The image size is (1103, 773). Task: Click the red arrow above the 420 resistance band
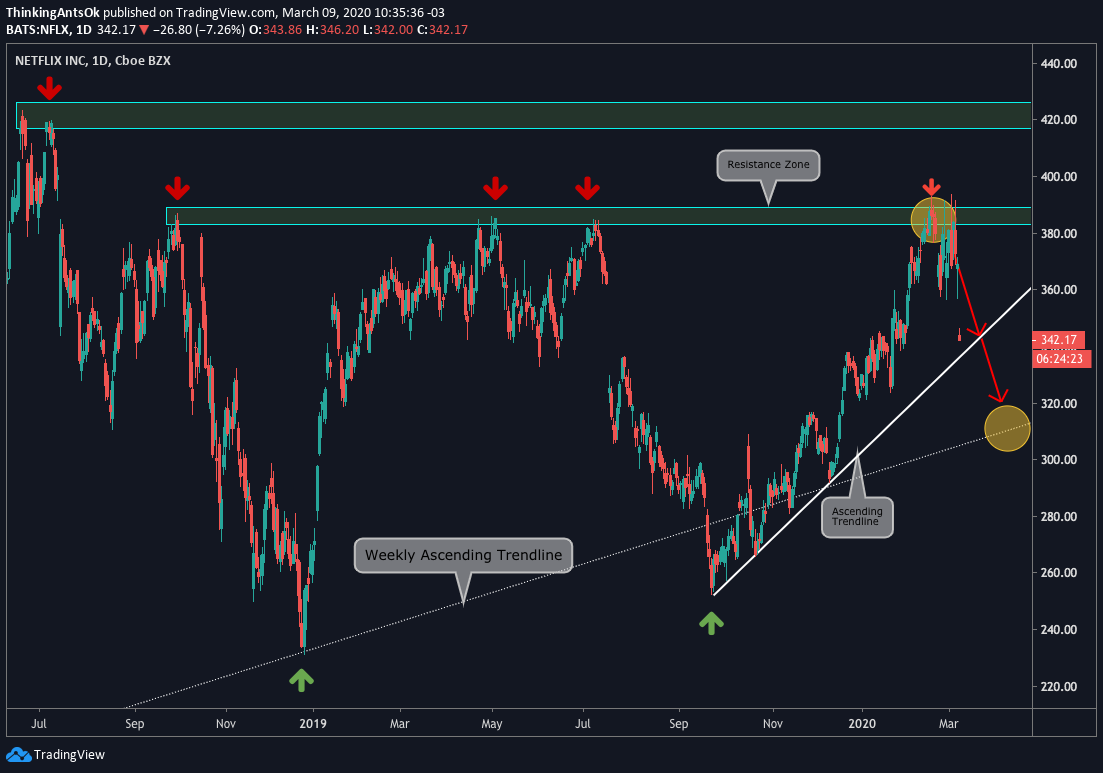coord(49,89)
